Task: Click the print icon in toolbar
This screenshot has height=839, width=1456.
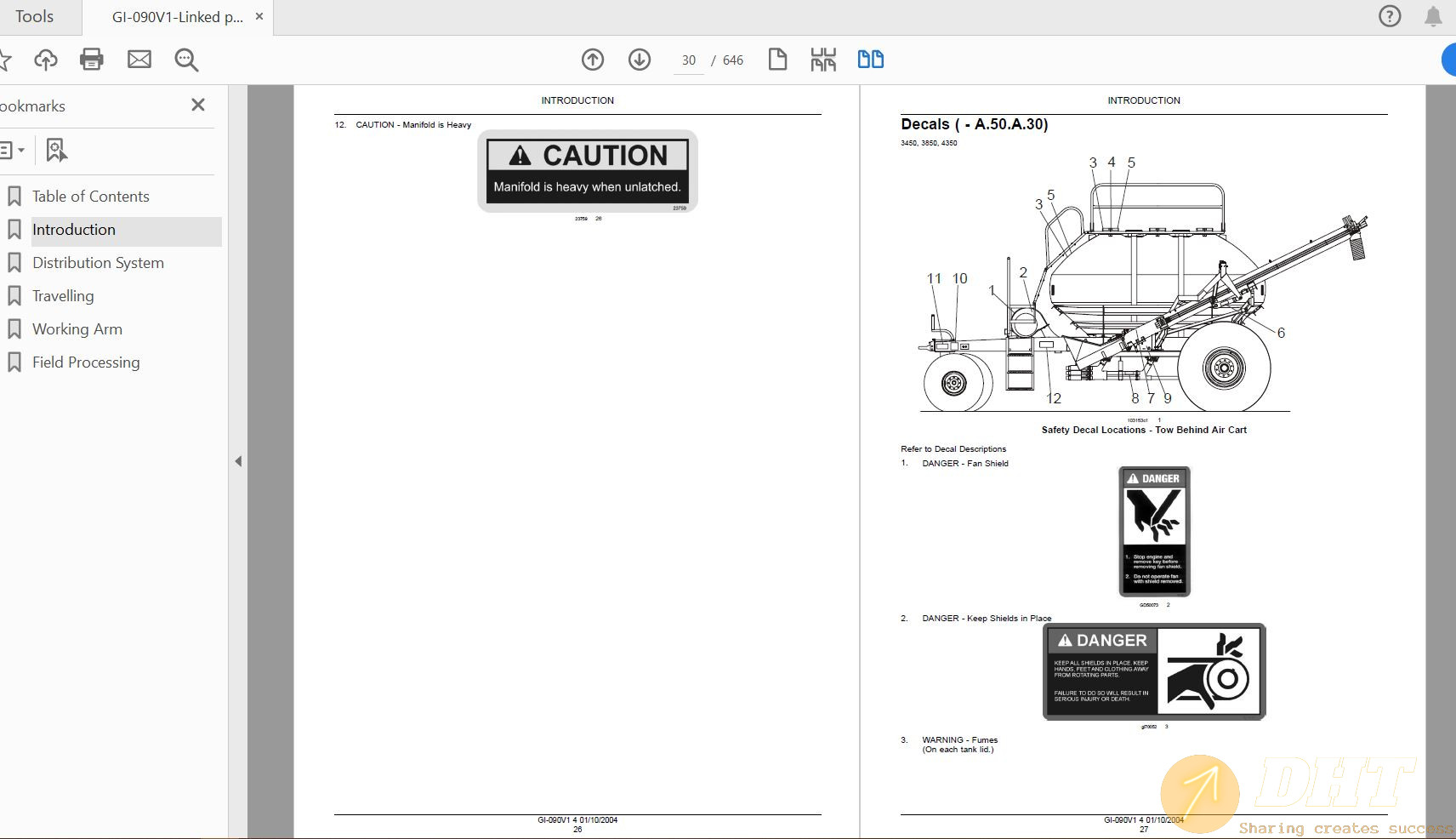Action: click(x=91, y=60)
